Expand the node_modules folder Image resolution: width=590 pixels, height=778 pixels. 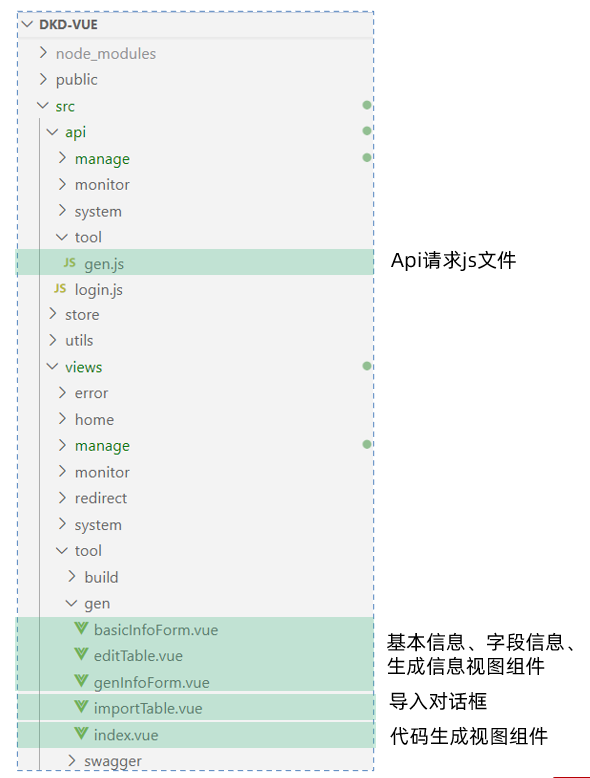click(x=44, y=53)
